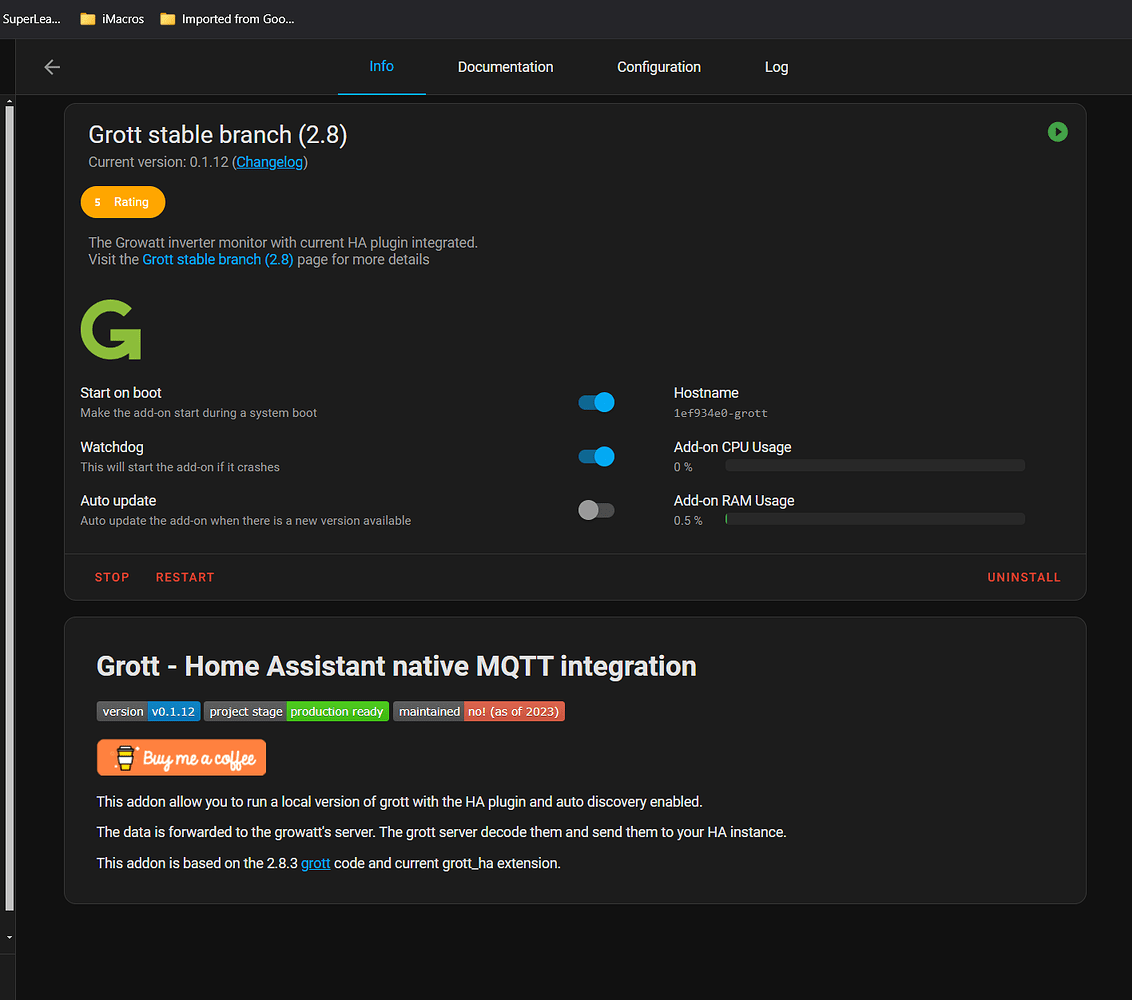The image size is (1132, 1000).
Task: Click the project stage production ready badge
Action: [296, 712]
